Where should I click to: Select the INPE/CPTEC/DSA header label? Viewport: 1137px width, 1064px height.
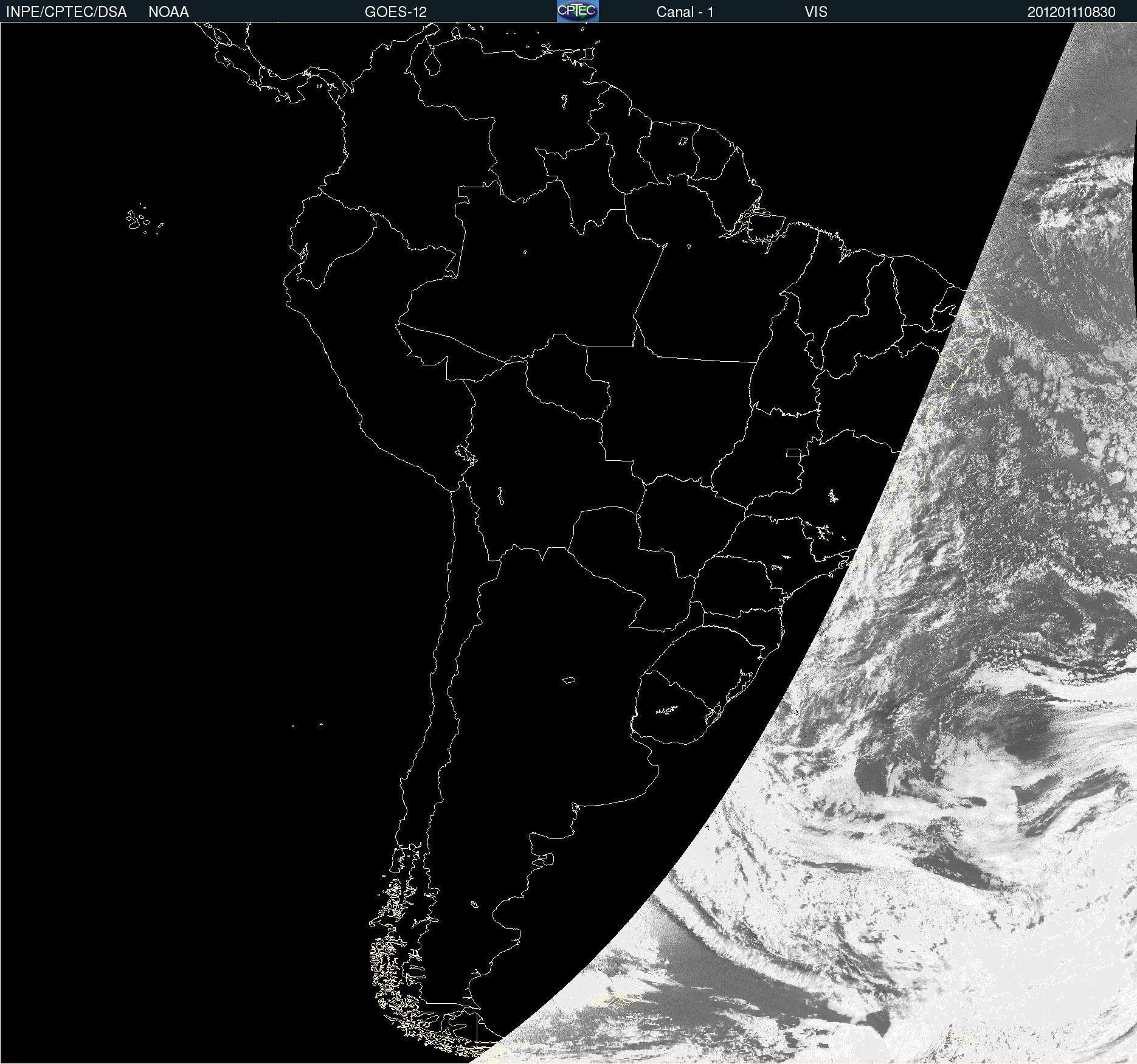click(66, 12)
